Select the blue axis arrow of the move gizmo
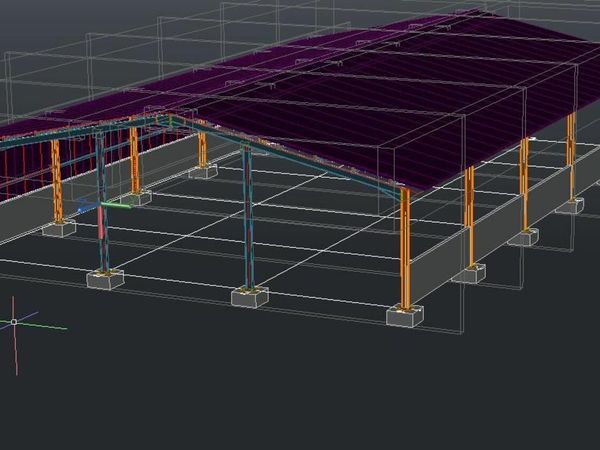Image resolution: width=600 pixels, height=450 pixels. 87,207
